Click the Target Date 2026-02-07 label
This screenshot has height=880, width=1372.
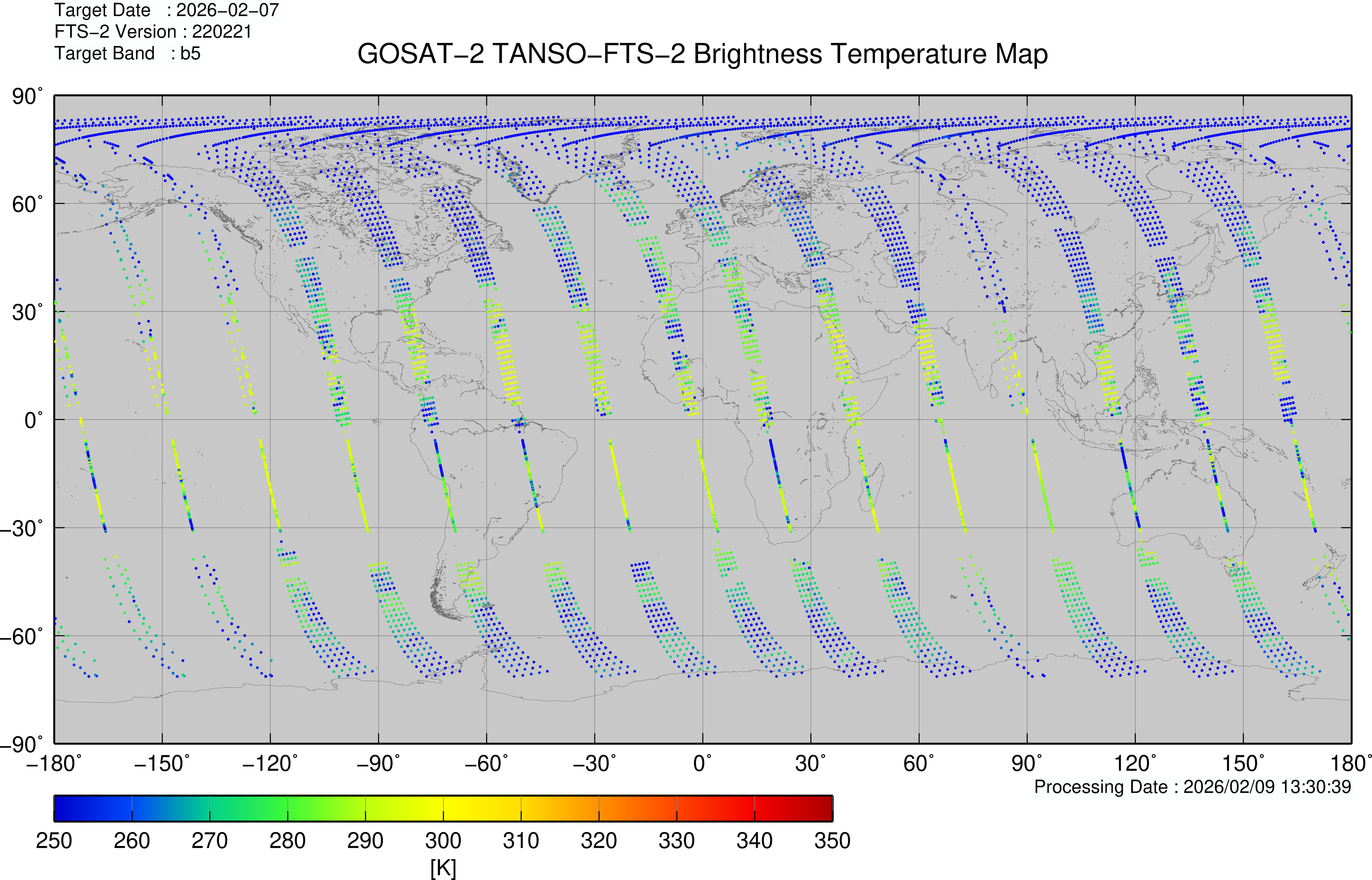pyautogui.click(x=166, y=10)
